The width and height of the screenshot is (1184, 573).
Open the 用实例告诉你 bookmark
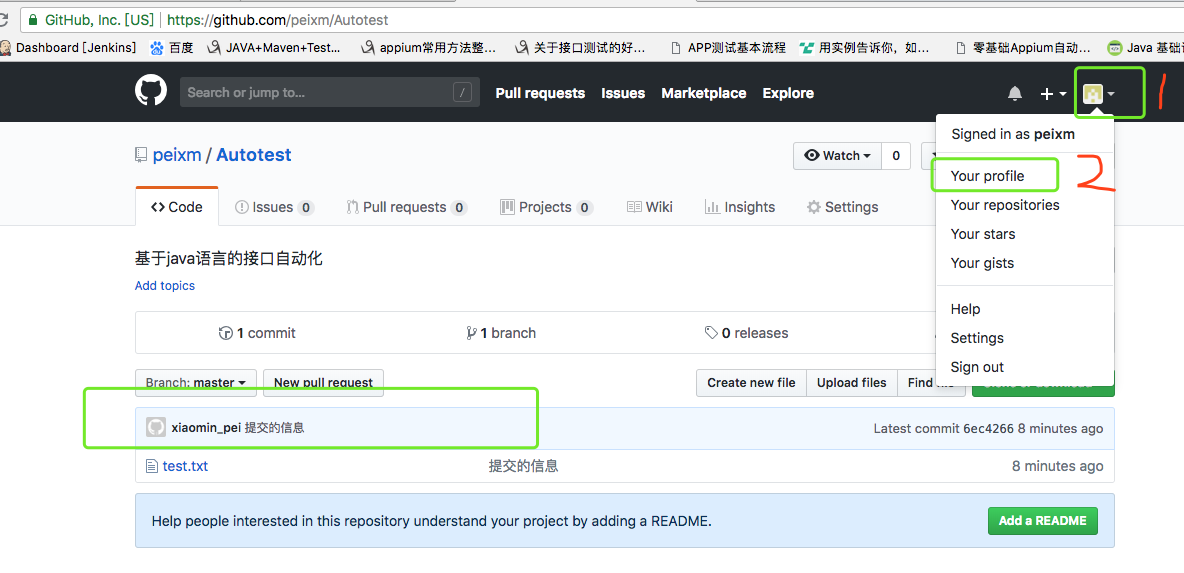[865, 48]
